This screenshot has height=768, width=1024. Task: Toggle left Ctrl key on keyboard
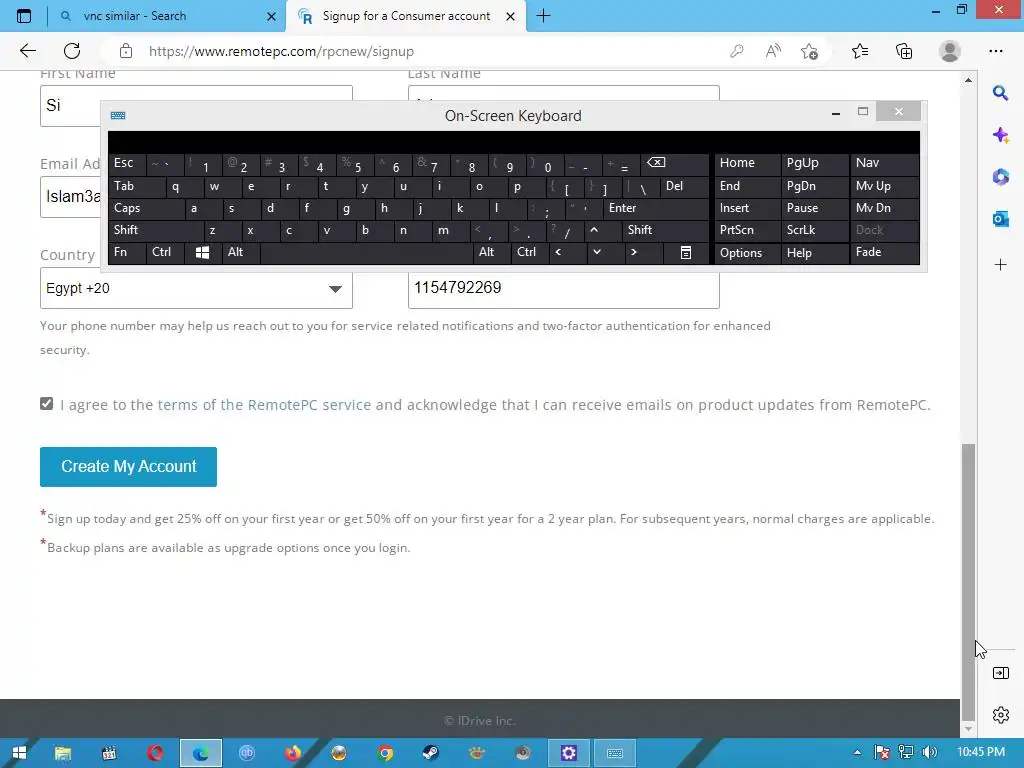pyautogui.click(x=165, y=253)
